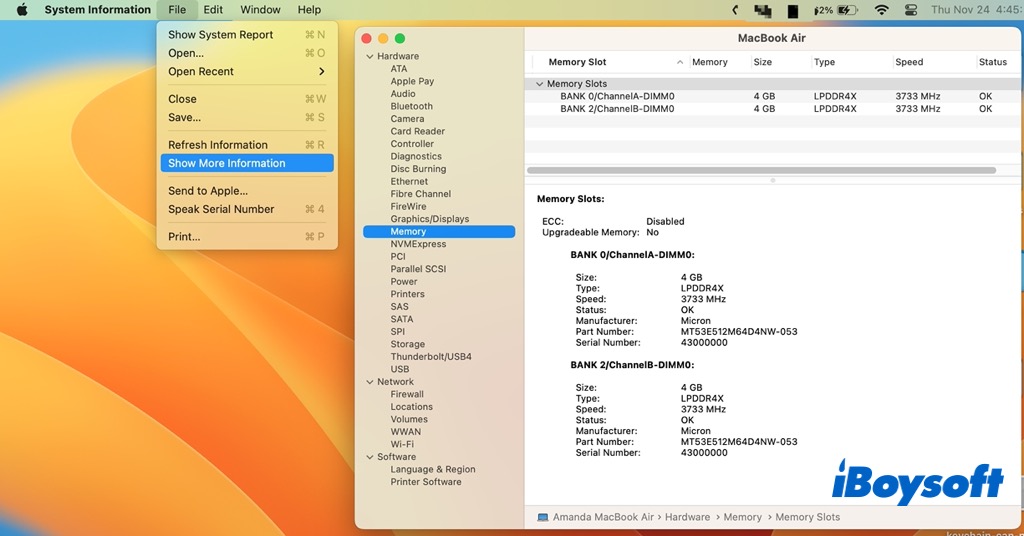Click the split divider handle below table
This screenshot has height=536, width=1024.
click(773, 180)
